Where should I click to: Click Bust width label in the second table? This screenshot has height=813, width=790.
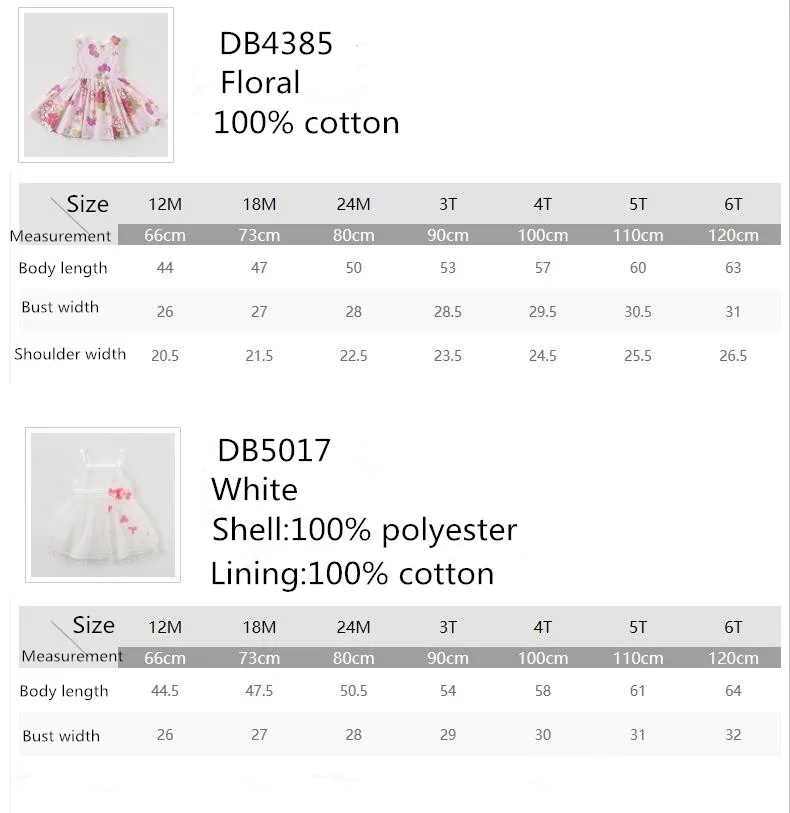pos(61,736)
